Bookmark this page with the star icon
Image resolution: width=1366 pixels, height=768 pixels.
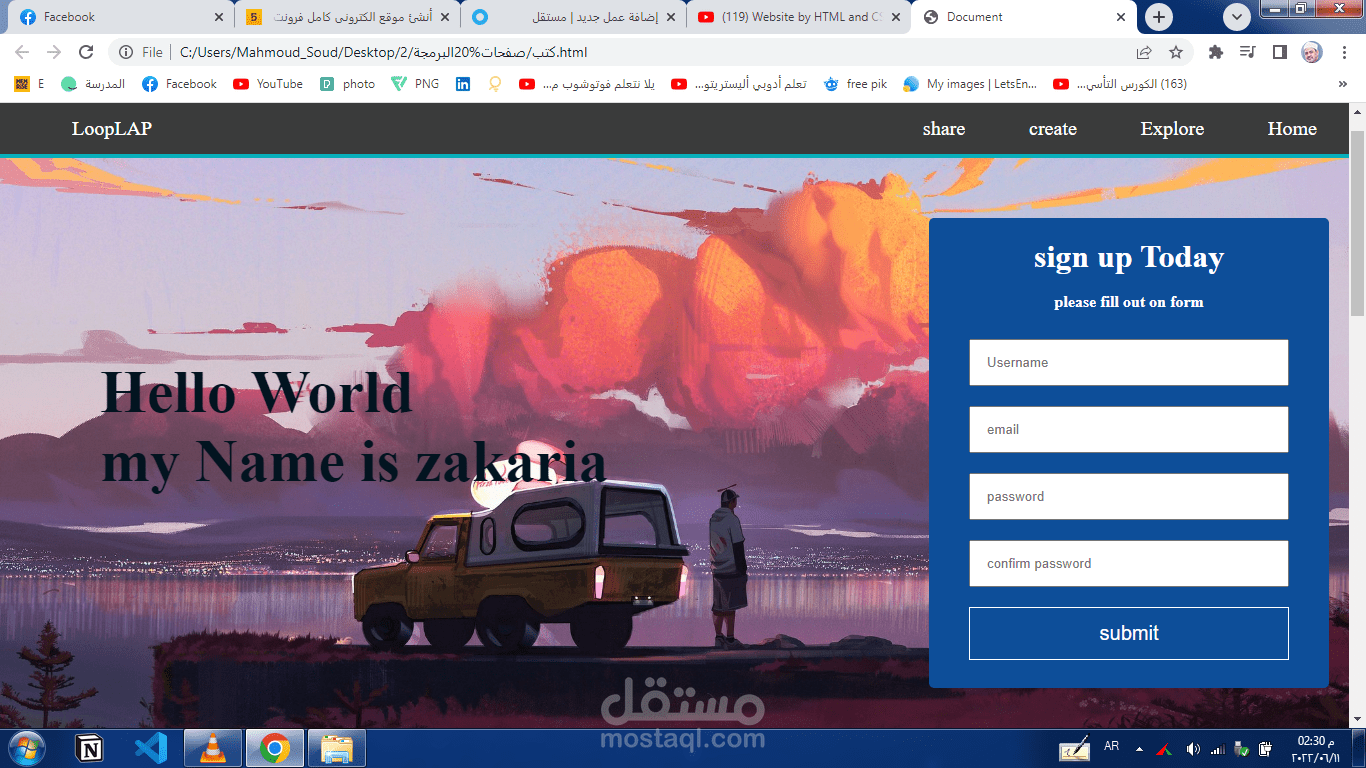1176,52
